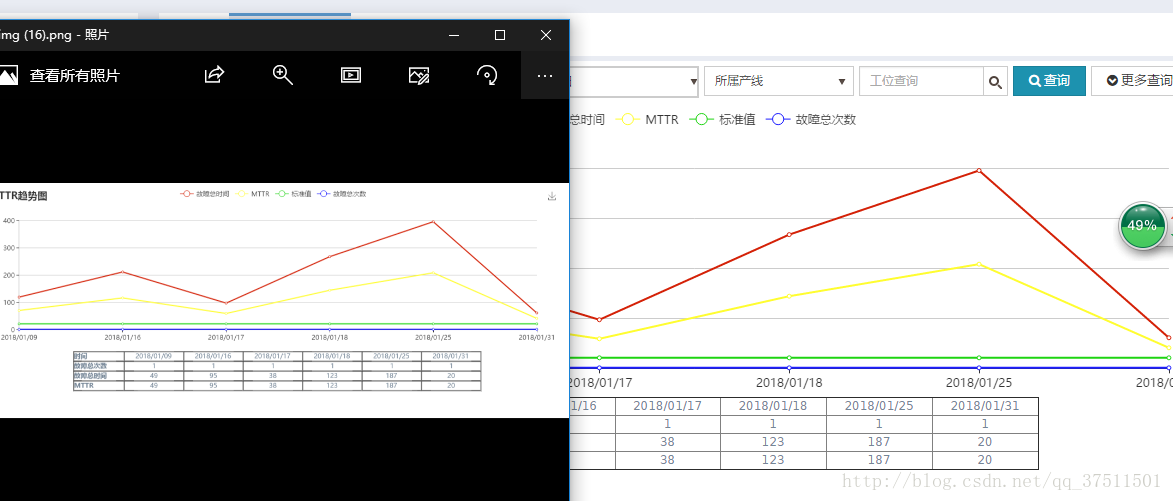Viewport: 1173px width, 501px height.
Task: Go to 查看所有照片 in Photos
Action: point(74,76)
